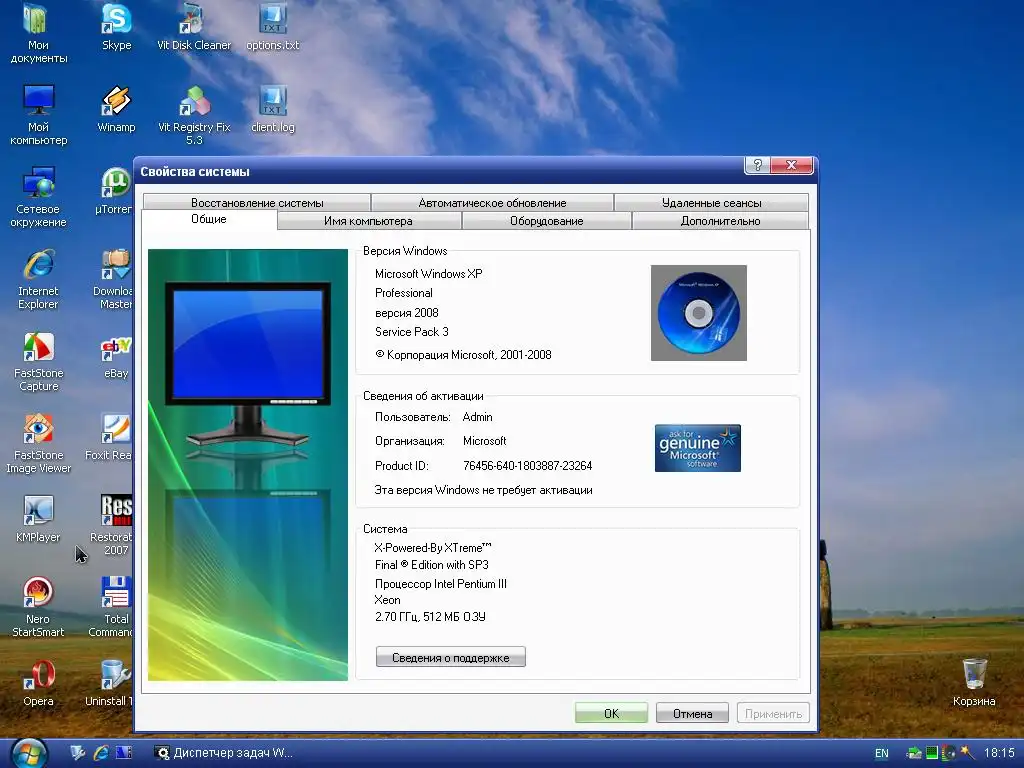This screenshot has height=768, width=1024.
Task: Click the EN language indicator
Action: point(882,753)
